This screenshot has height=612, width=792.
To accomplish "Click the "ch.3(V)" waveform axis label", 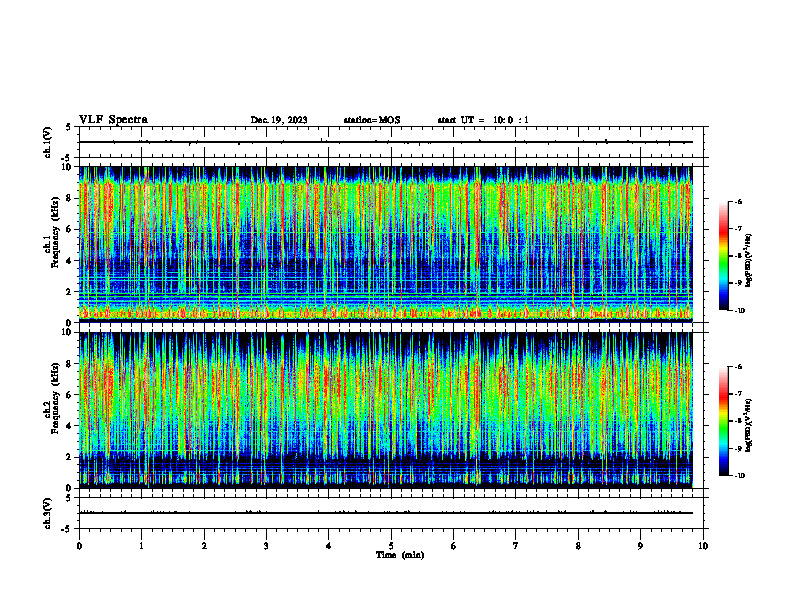I will (47, 513).
